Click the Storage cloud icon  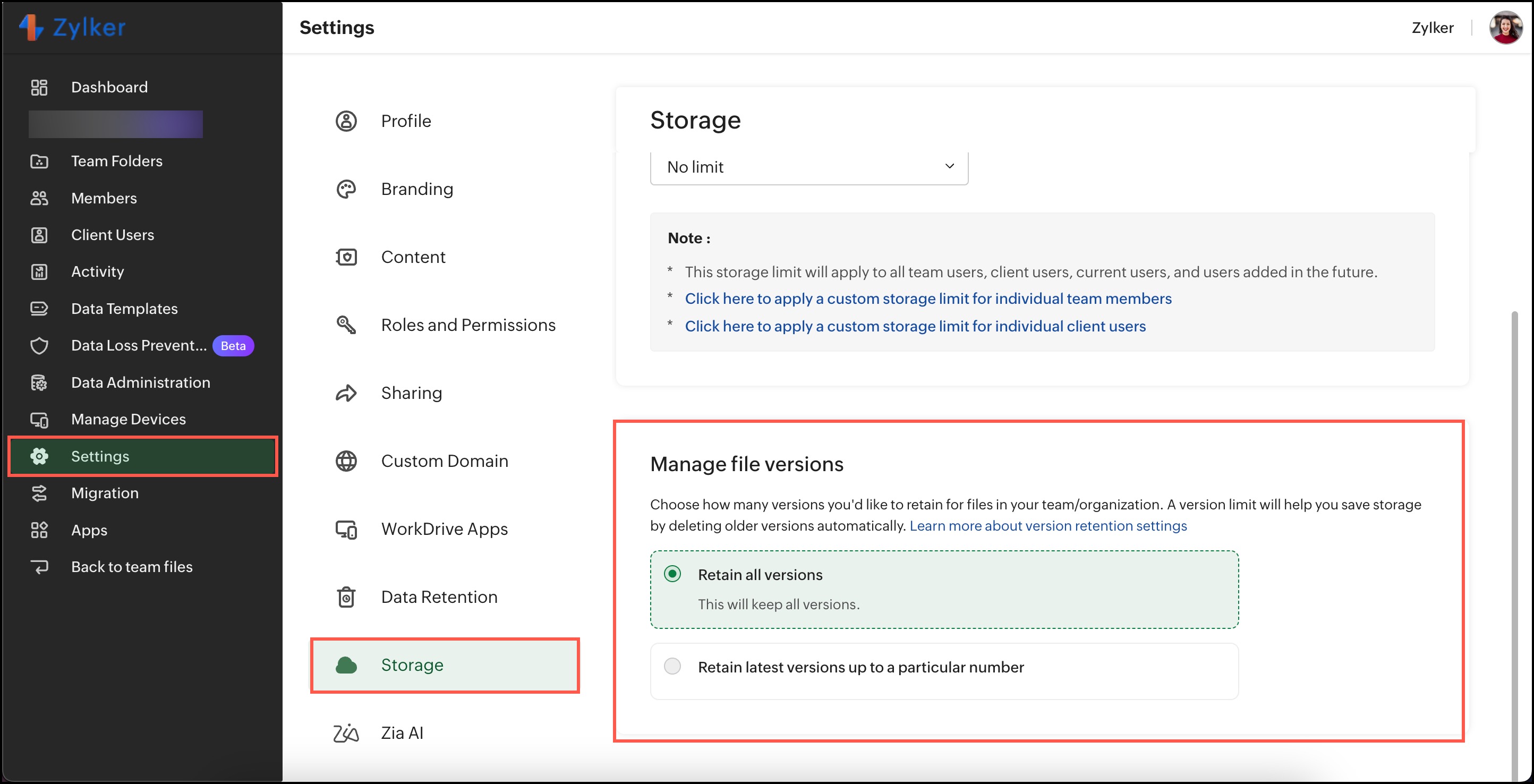pos(346,666)
